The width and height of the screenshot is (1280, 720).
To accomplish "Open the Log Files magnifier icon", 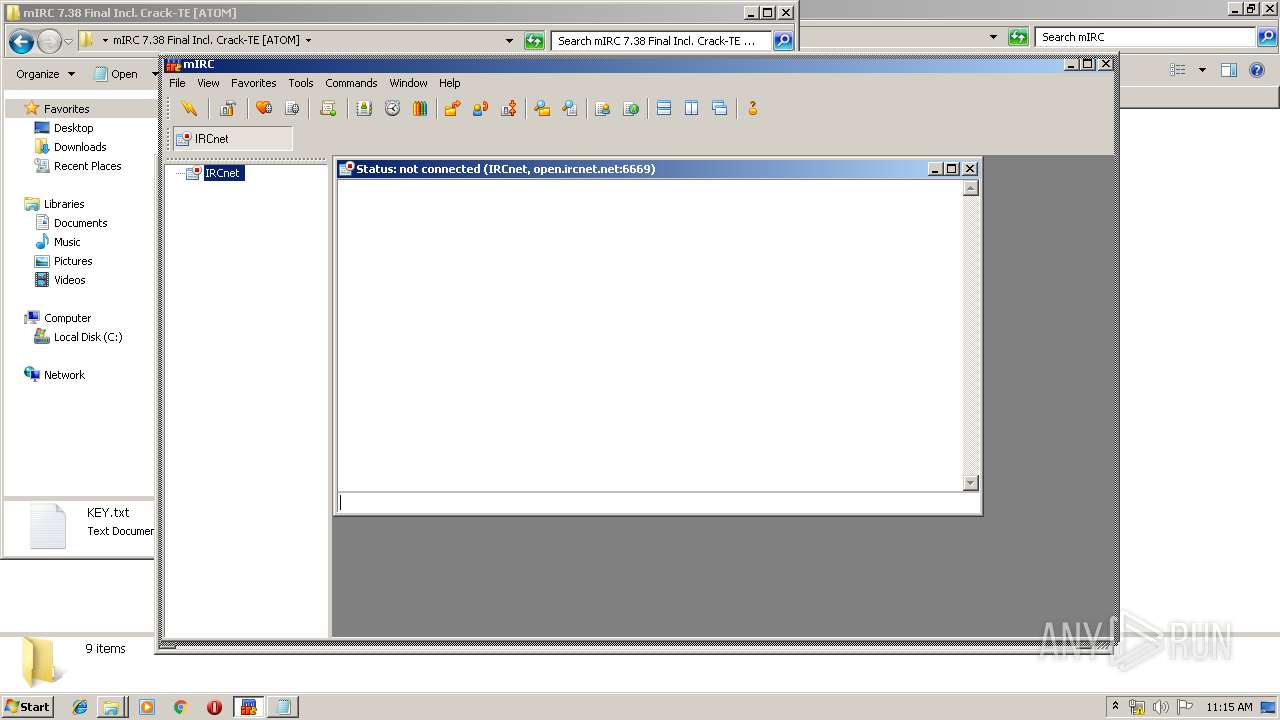I will (570, 108).
